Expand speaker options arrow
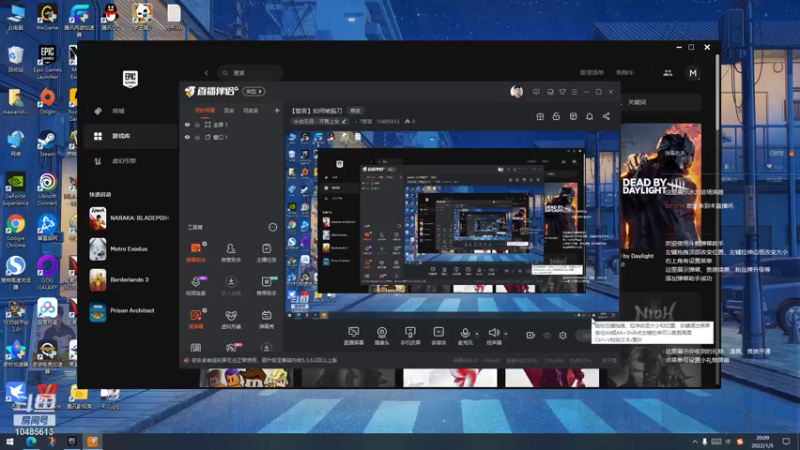Image resolution: width=800 pixels, height=450 pixels. pos(506,334)
